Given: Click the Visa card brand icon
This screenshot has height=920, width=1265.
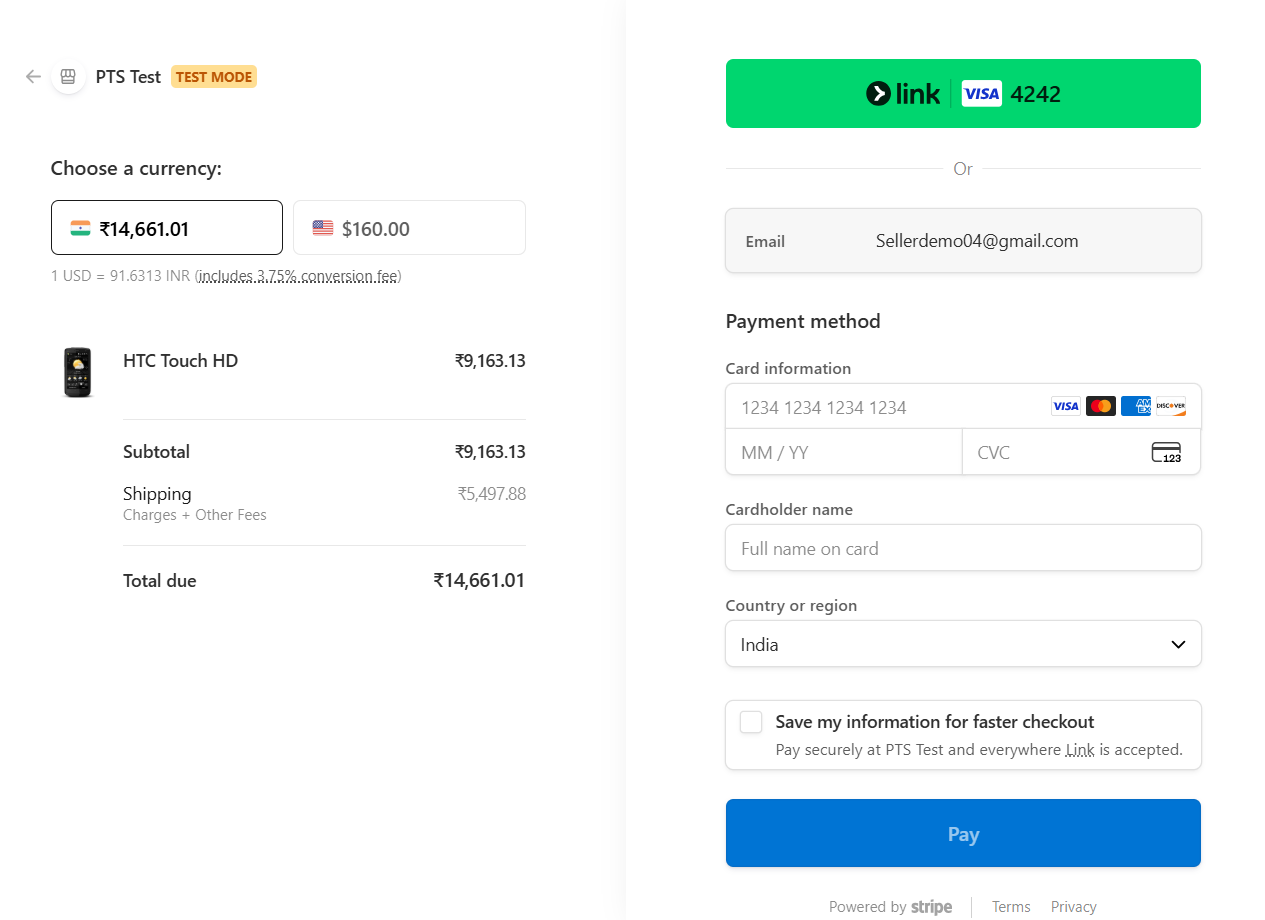Looking at the screenshot, I should [x=1066, y=406].
